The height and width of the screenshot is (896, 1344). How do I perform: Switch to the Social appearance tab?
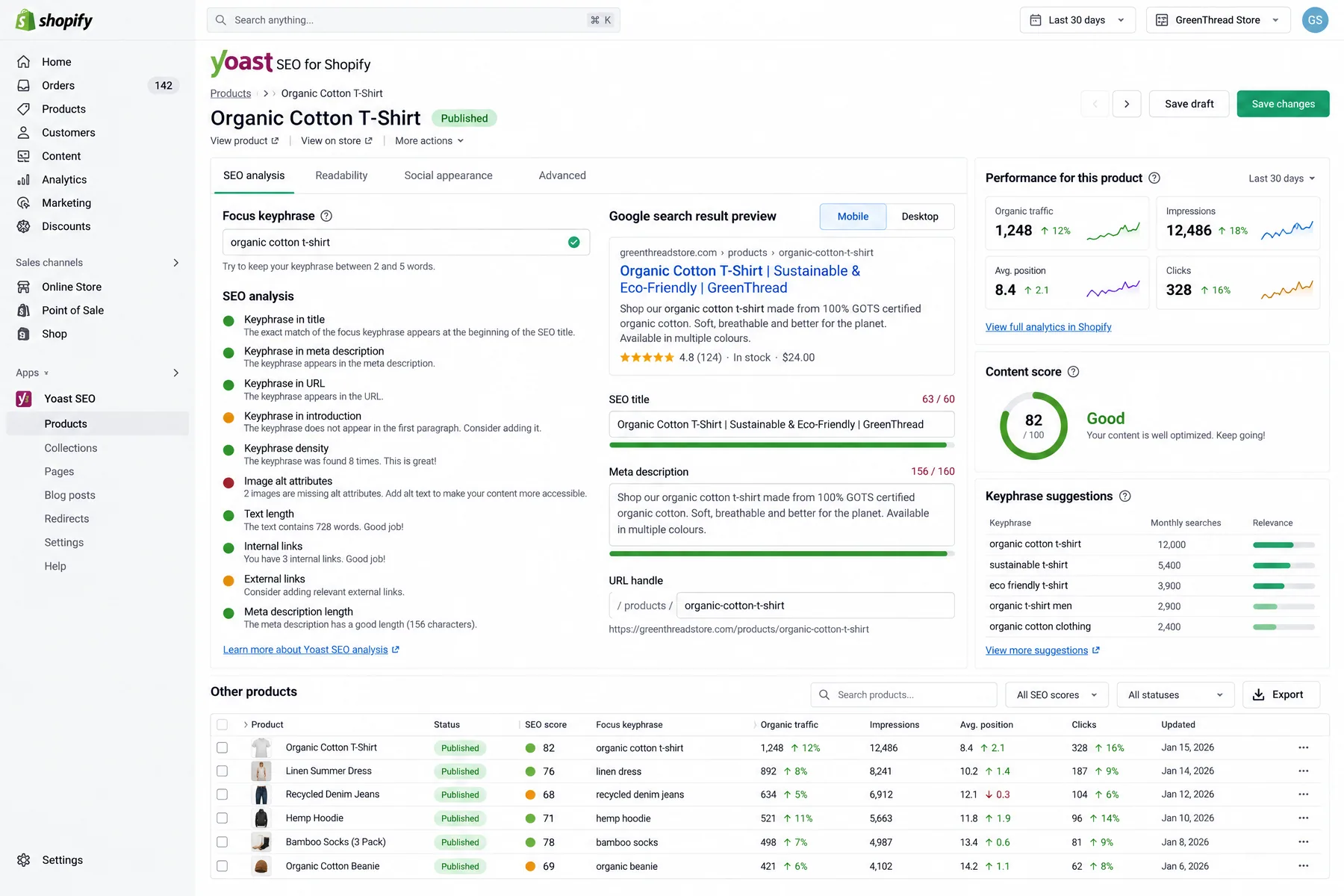click(448, 175)
